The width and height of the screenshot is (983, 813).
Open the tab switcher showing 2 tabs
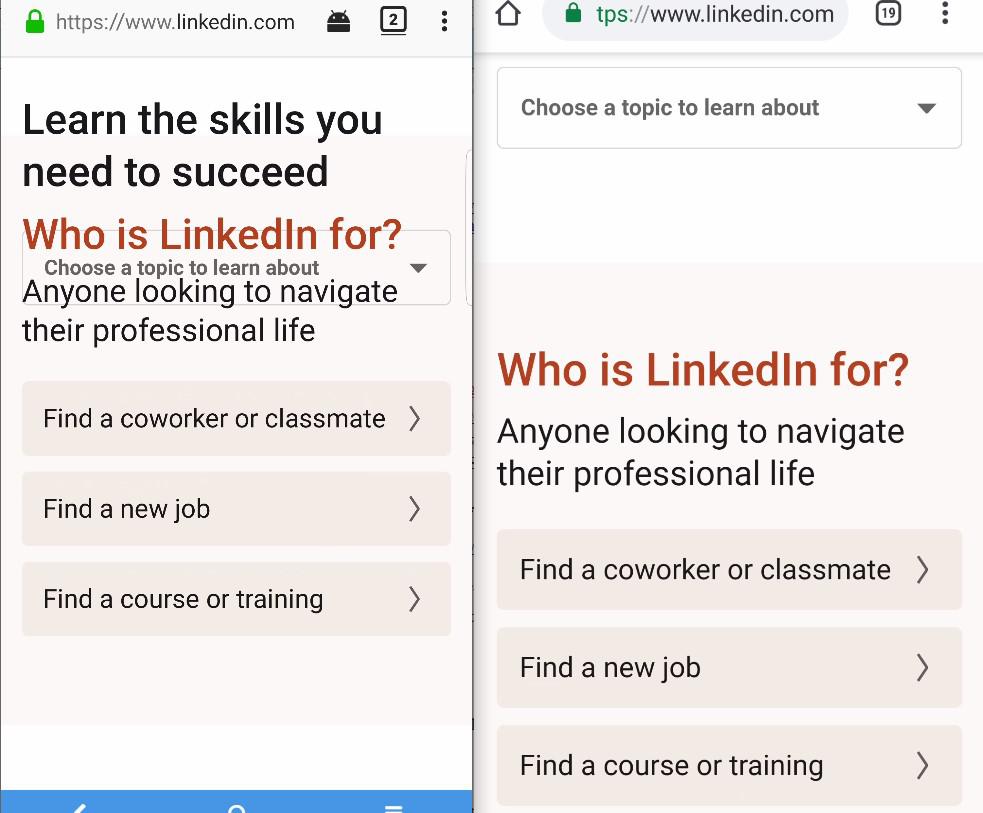pyautogui.click(x=393, y=21)
